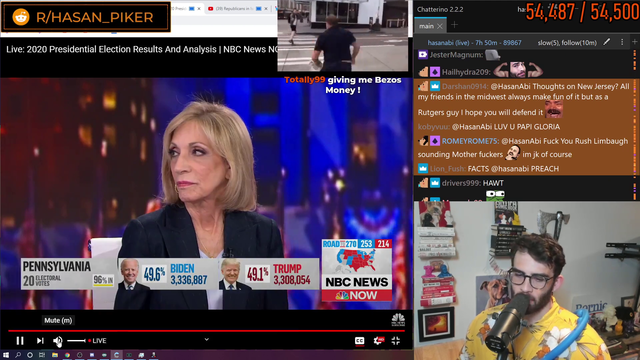Click username JesterMagnum in chat

click(x=456, y=55)
